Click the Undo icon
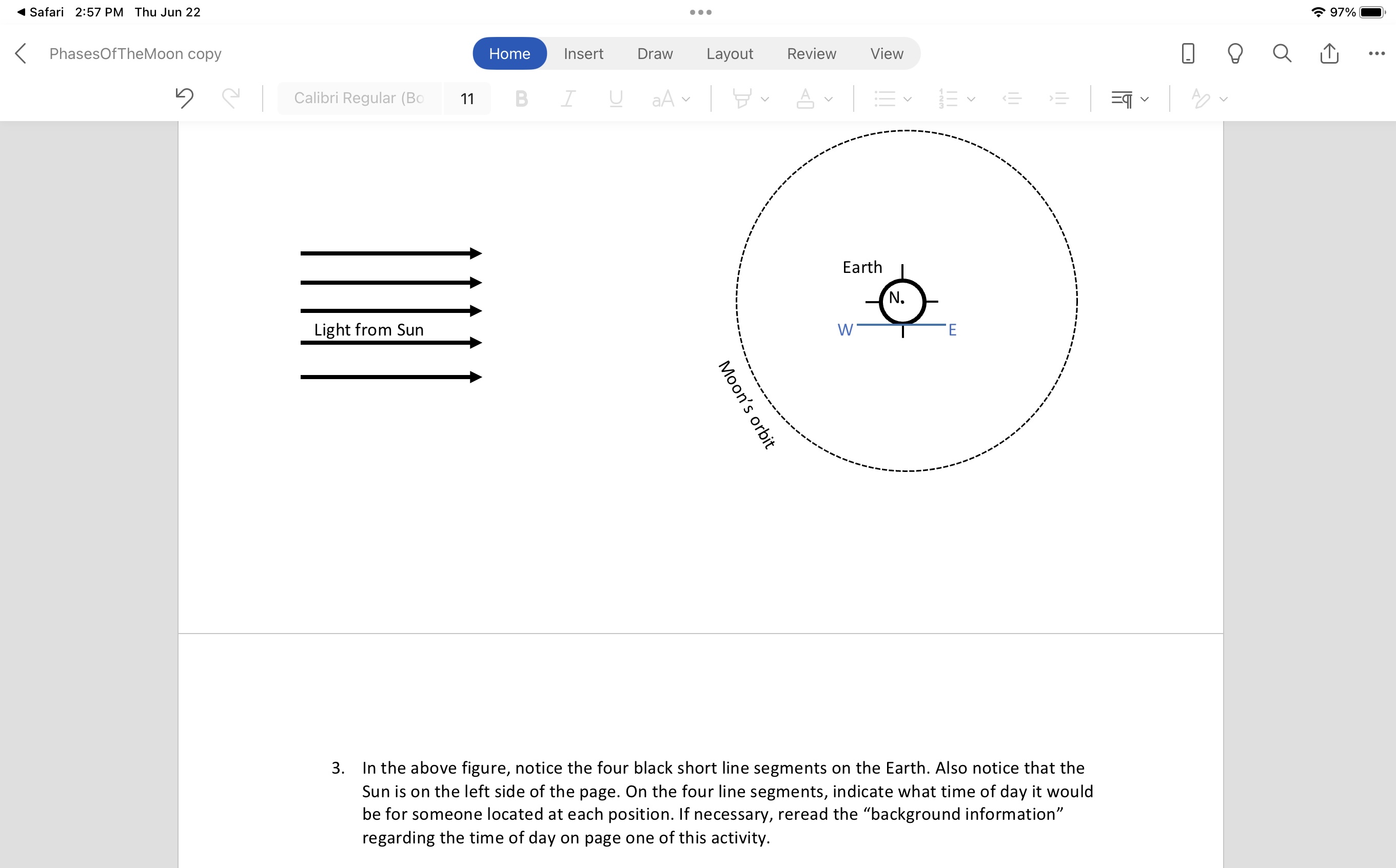The width and height of the screenshot is (1396, 868). 183,98
